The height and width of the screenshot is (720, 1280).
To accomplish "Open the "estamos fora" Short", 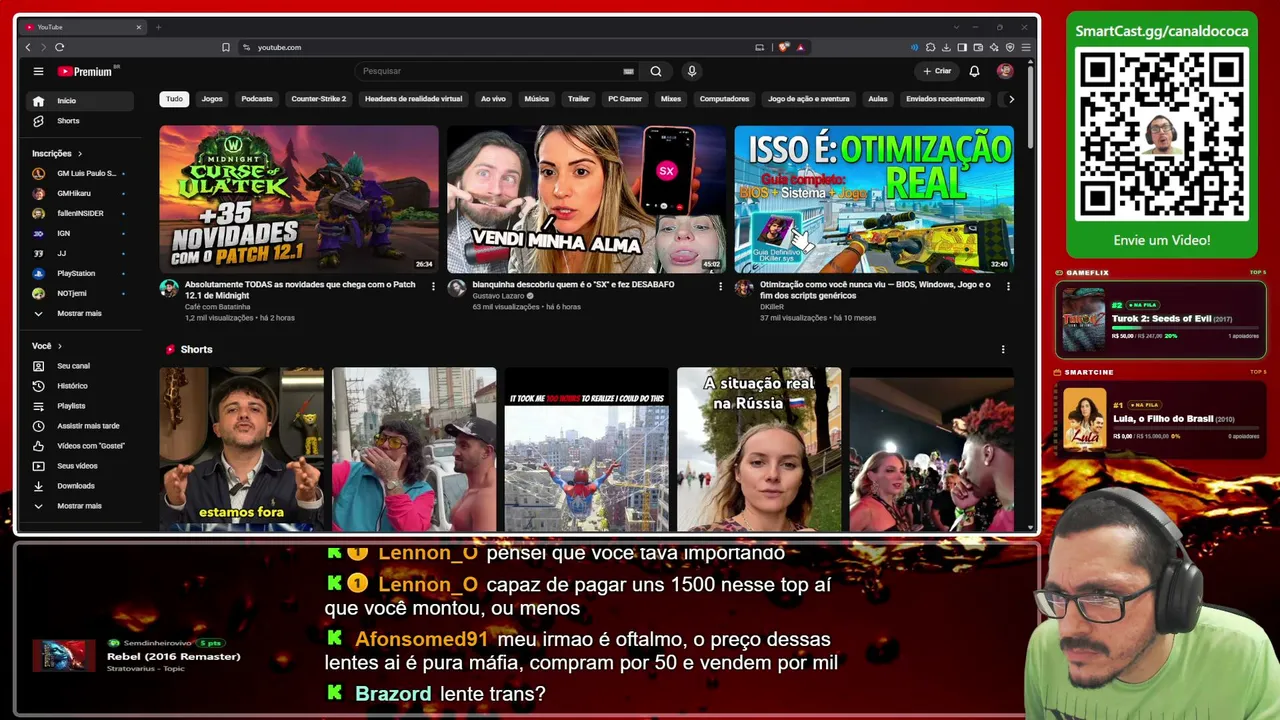I will click(x=242, y=449).
